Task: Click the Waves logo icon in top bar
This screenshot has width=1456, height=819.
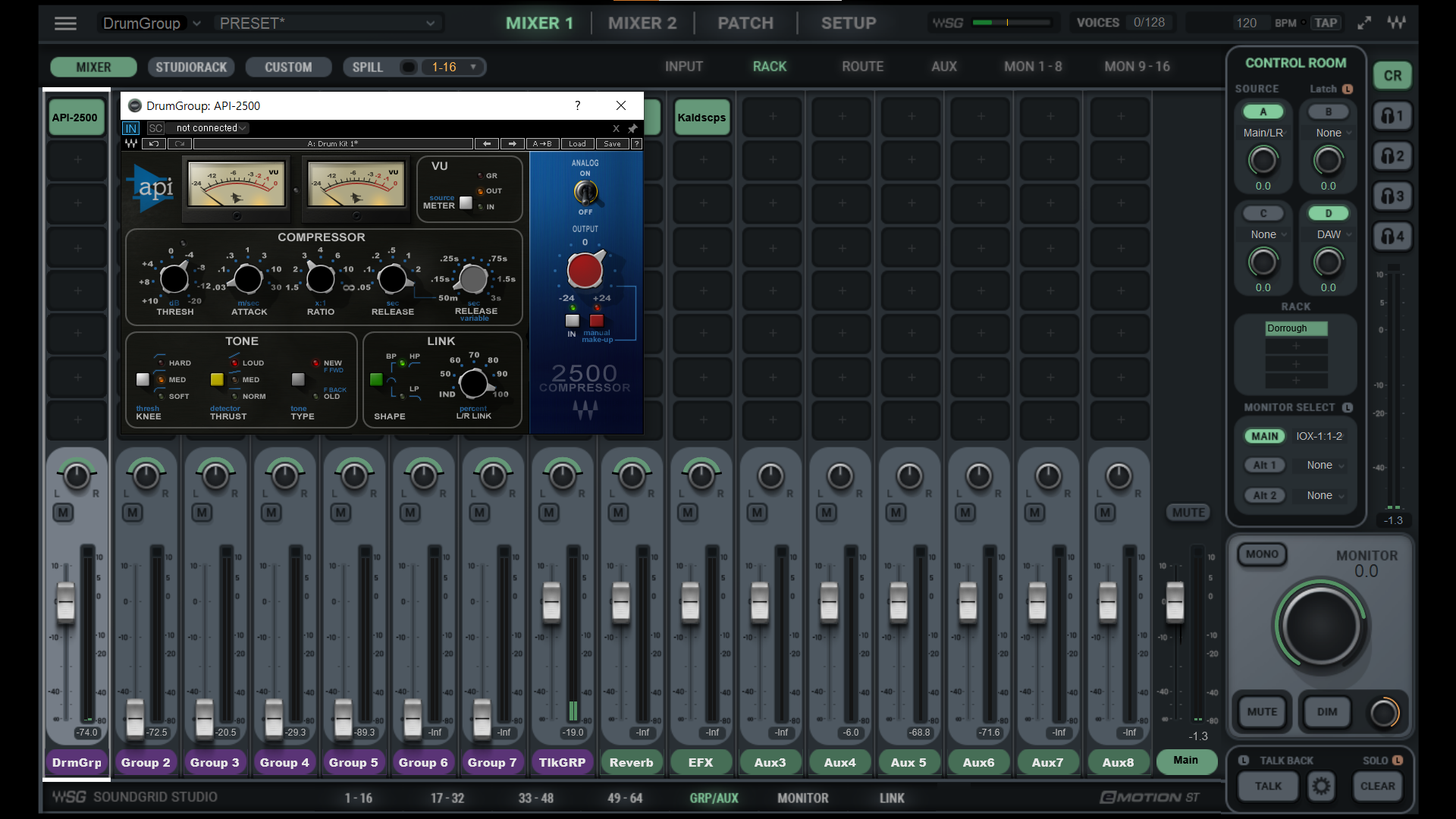Action: (1397, 23)
